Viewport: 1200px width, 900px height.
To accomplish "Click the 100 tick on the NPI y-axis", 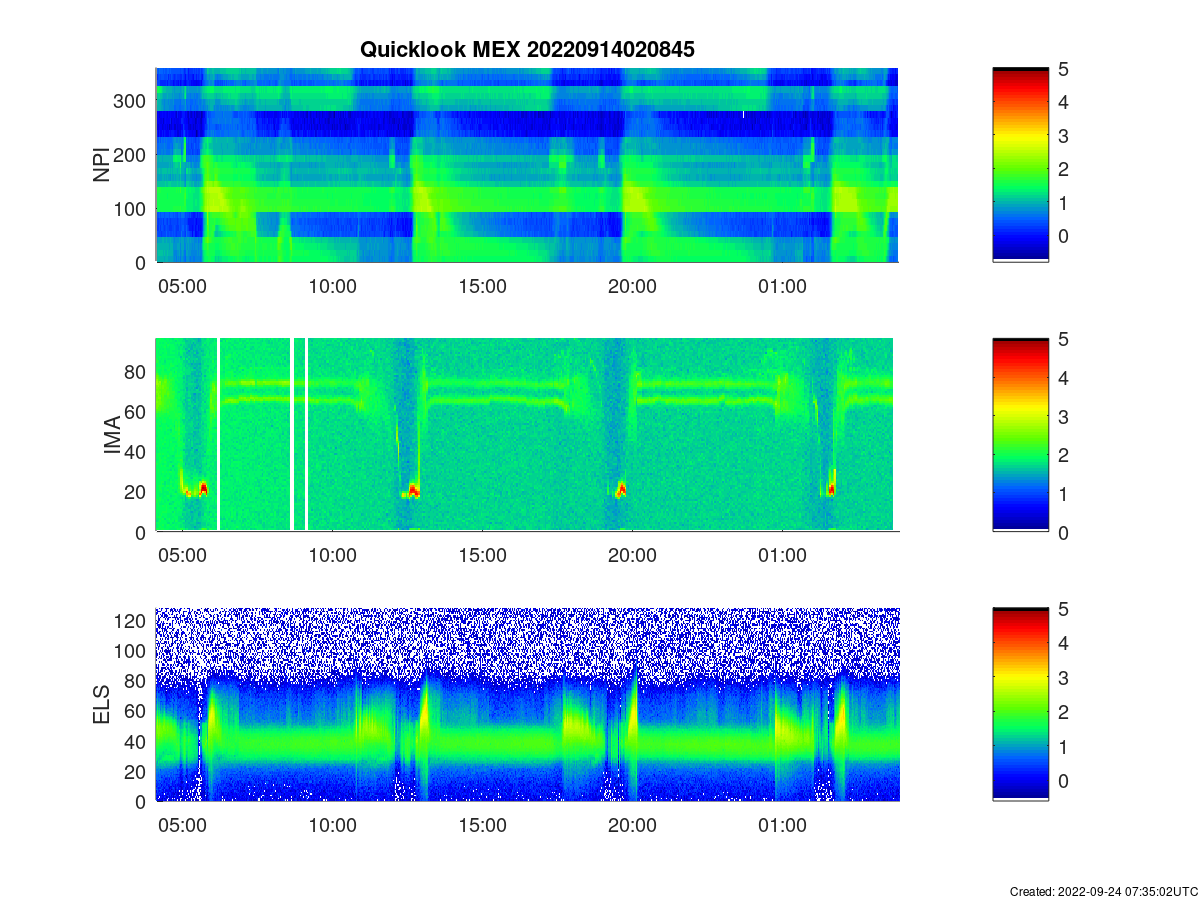I will tap(132, 209).
